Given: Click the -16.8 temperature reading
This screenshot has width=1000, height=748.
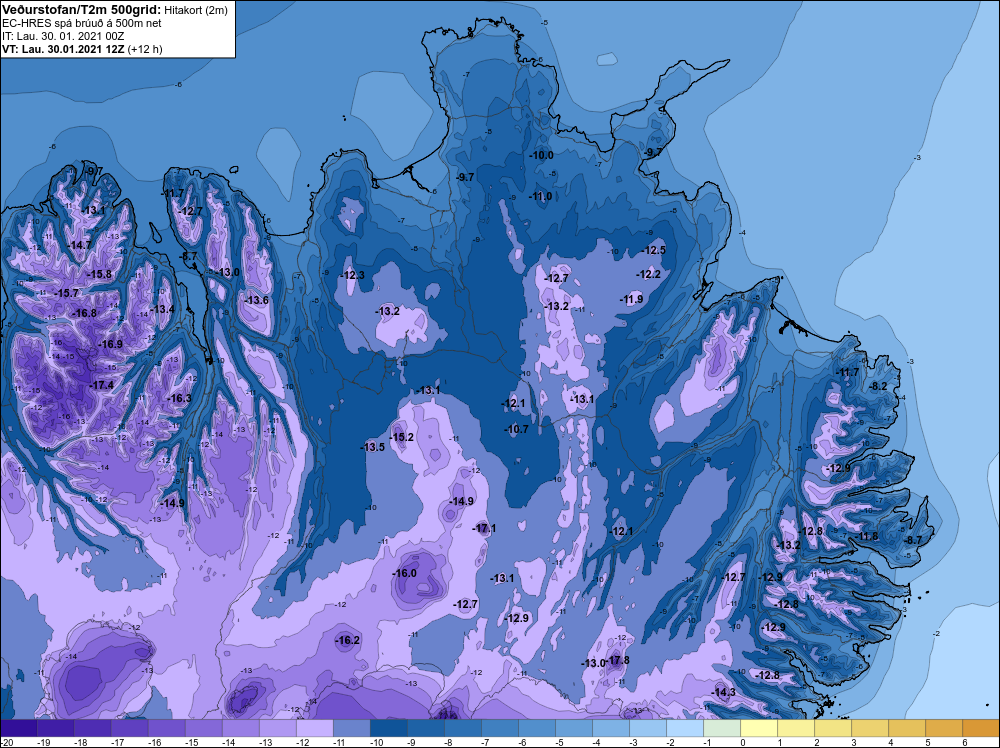Looking at the screenshot, I should tap(84, 313).
